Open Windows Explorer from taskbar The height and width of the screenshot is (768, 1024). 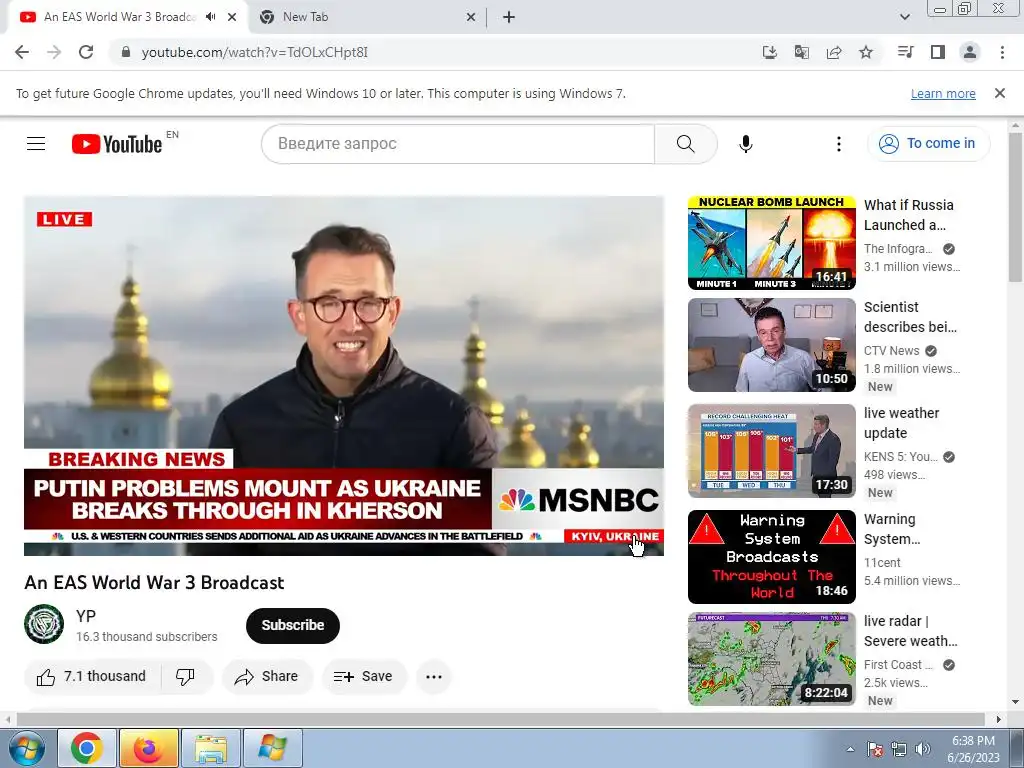click(x=210, y=748)
